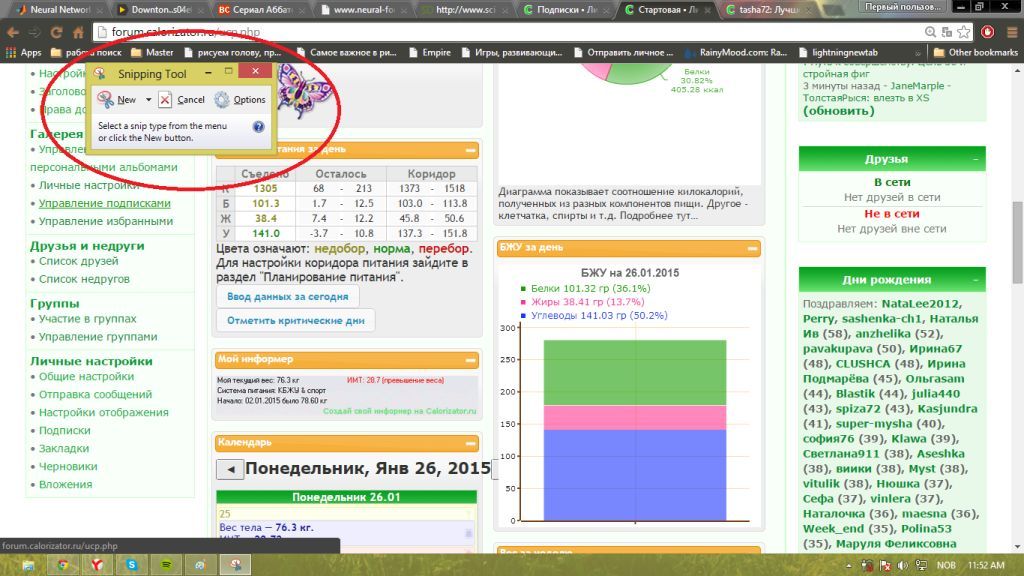
Task: Open Yandex browser from the taskbar
Action: [97, 565]
